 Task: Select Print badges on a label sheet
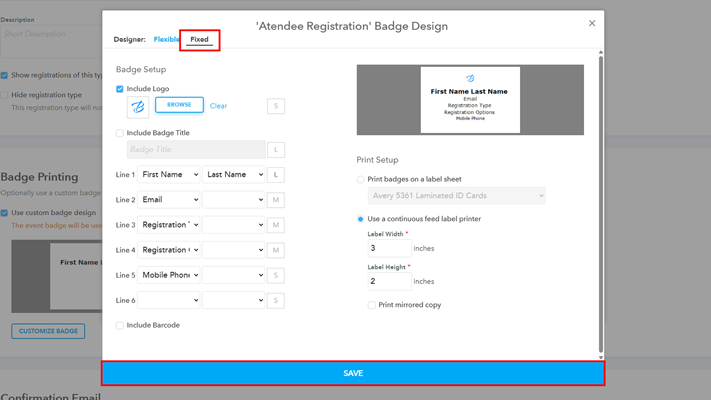[x=361, y=179]
